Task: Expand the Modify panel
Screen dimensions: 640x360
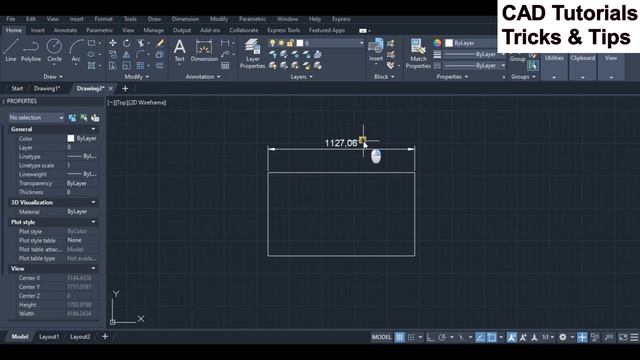Action: click(137, 77)
